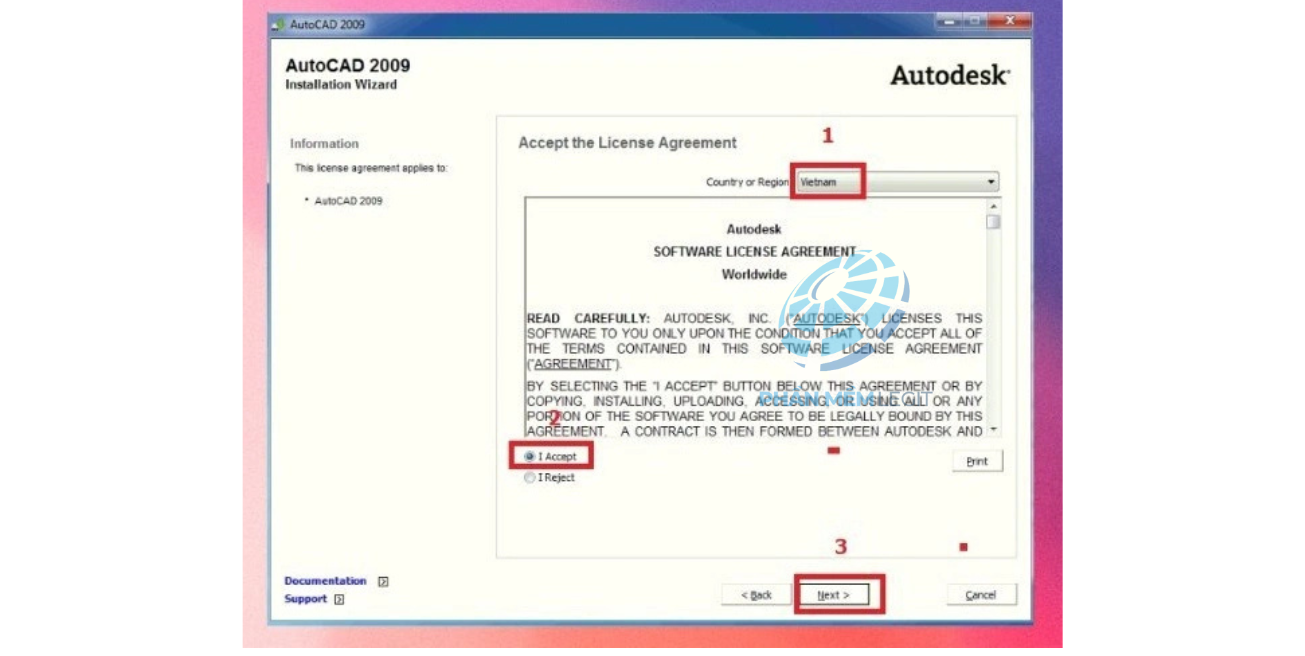1305x656 pixels.
Task: Click the Autodesk logo in the header
Action: click(x=950, y=75)
